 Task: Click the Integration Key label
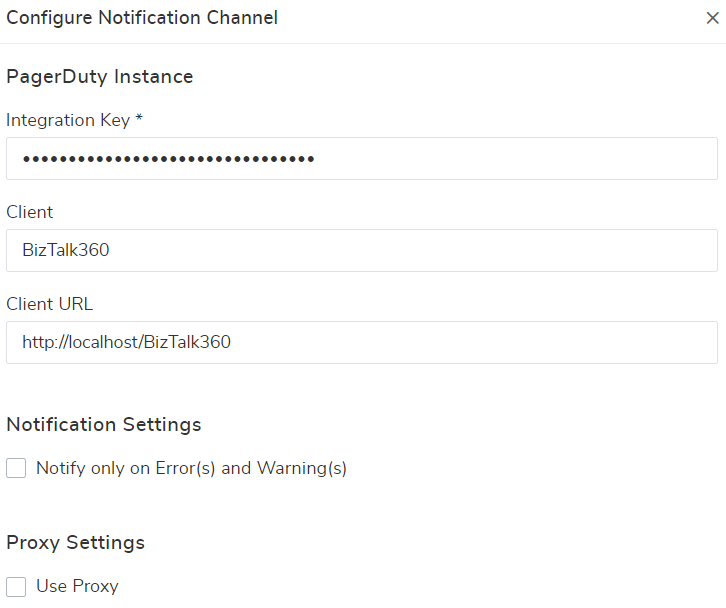pos(68,120)
